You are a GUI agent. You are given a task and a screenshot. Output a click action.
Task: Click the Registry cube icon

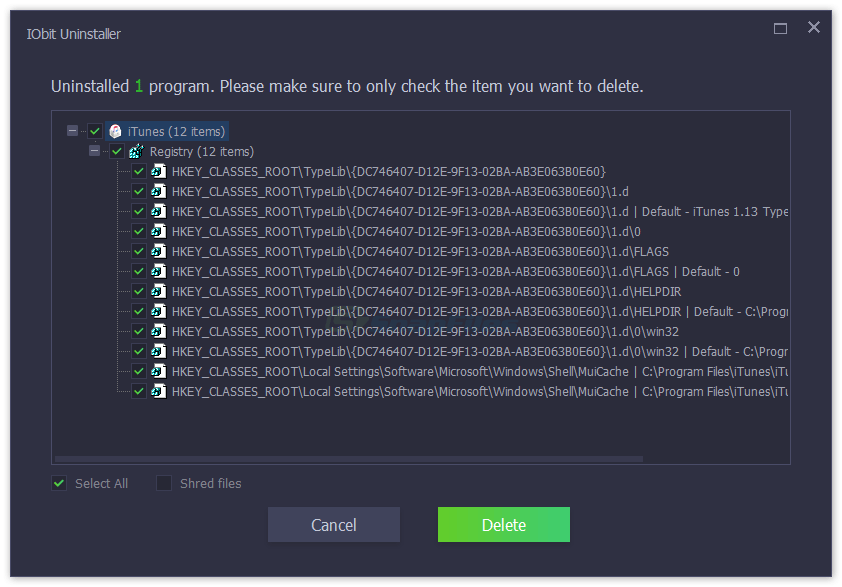(137, 151)
